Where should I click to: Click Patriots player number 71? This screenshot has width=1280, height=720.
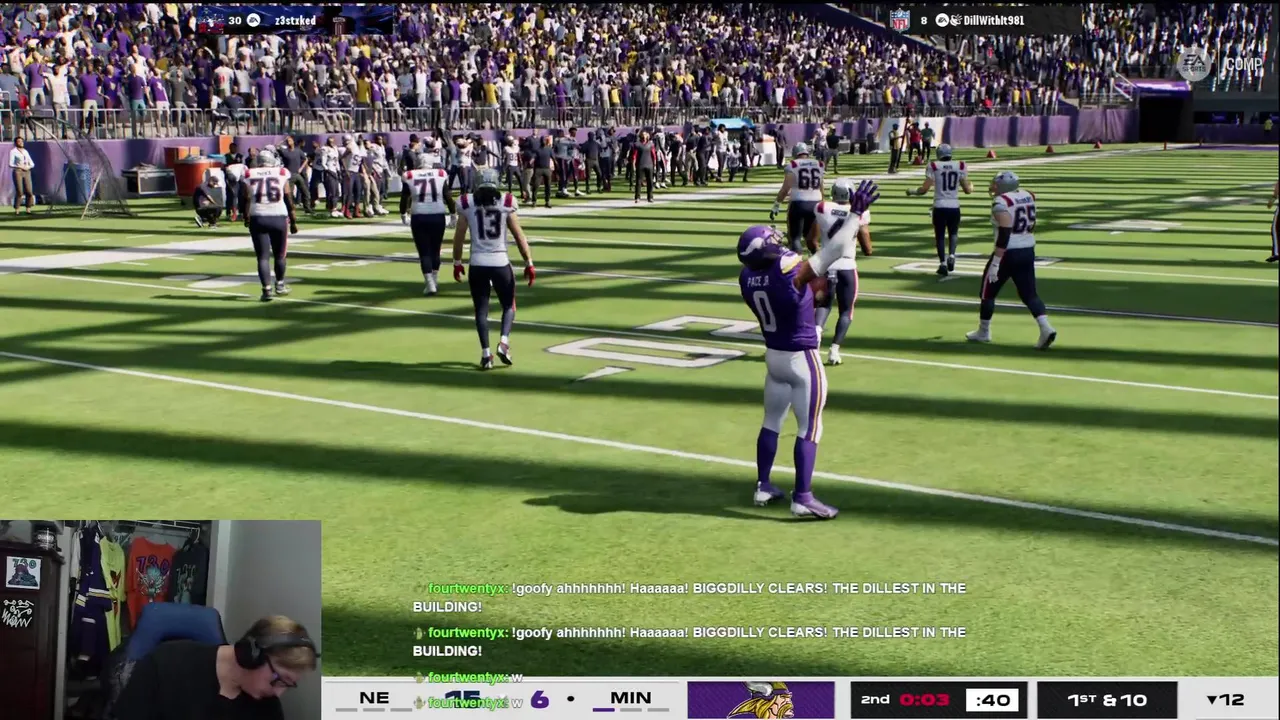428,225
